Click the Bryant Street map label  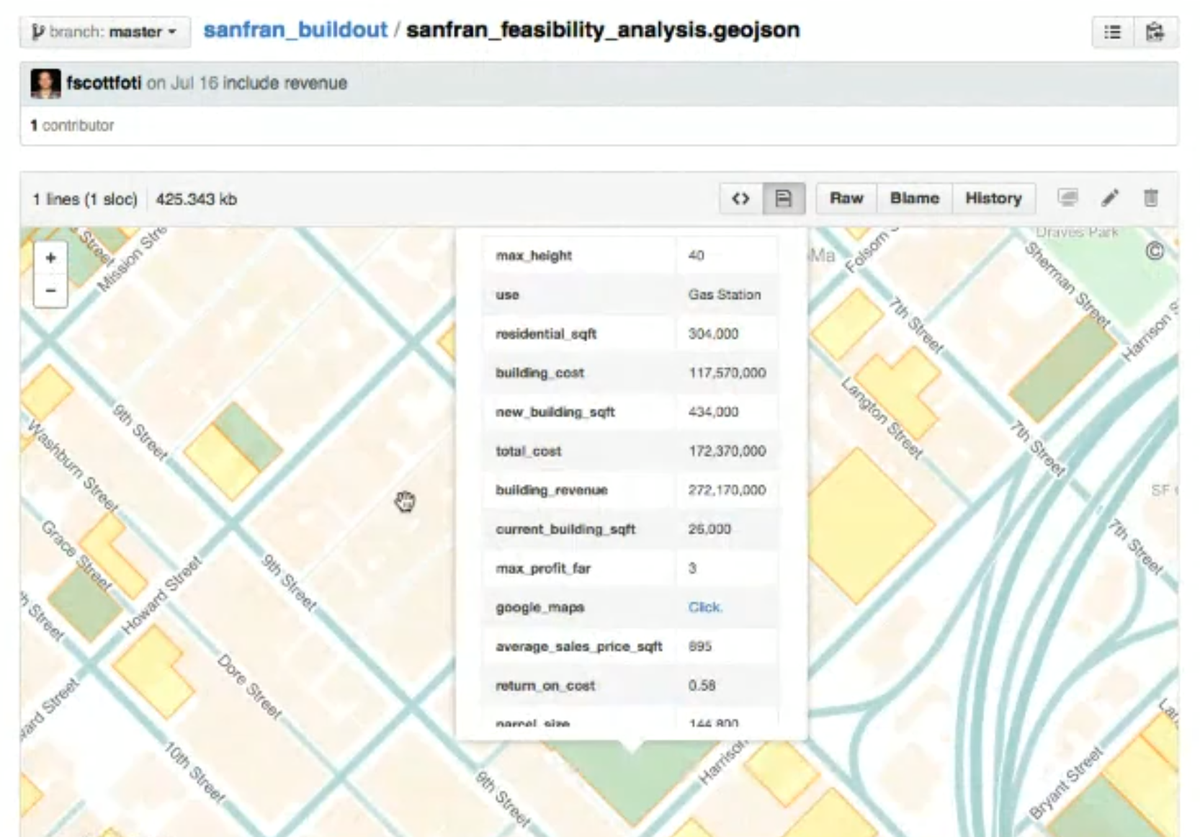pos(1065,783)
